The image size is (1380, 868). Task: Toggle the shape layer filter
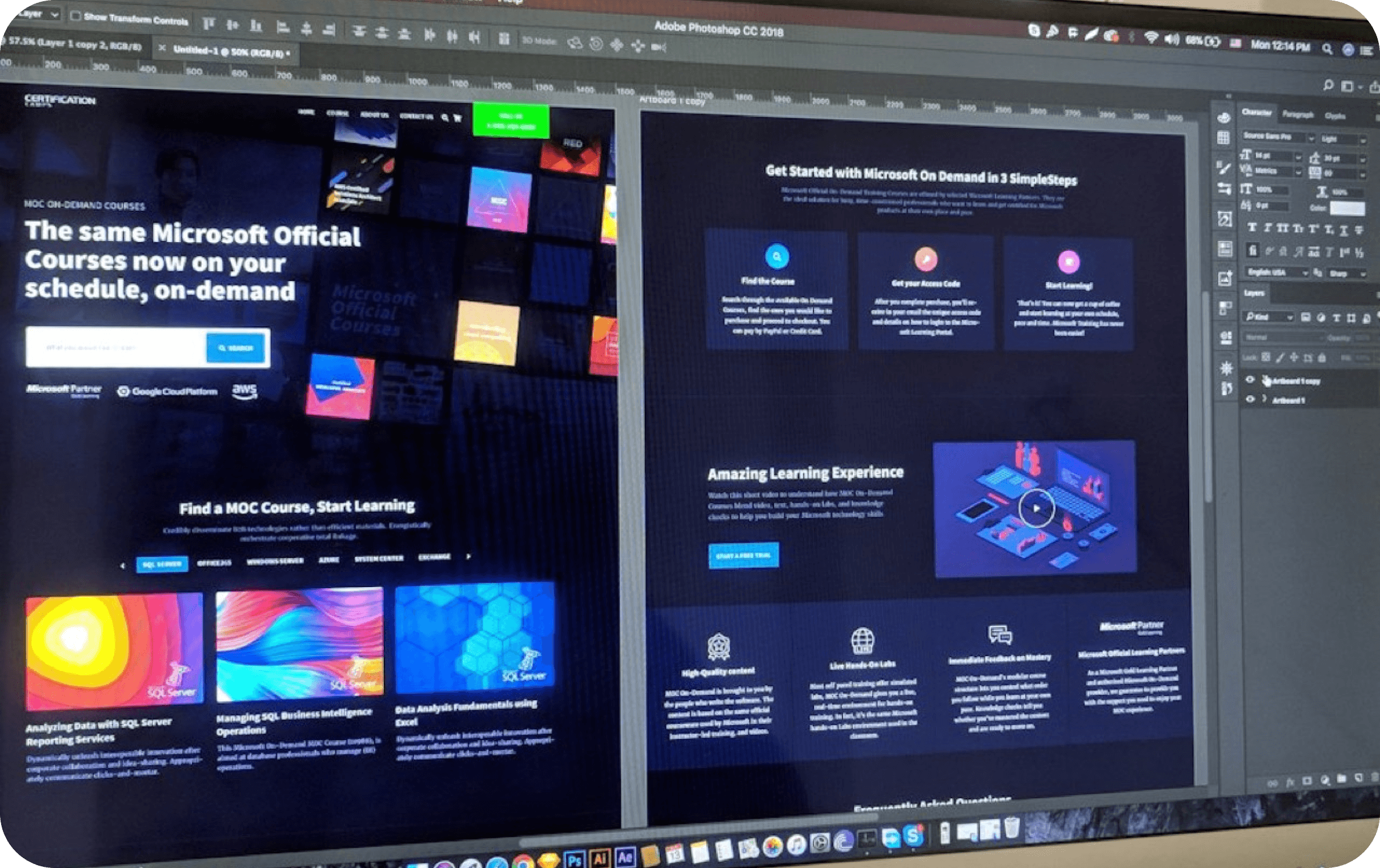pyautogui.click(x=1351, y=318)
